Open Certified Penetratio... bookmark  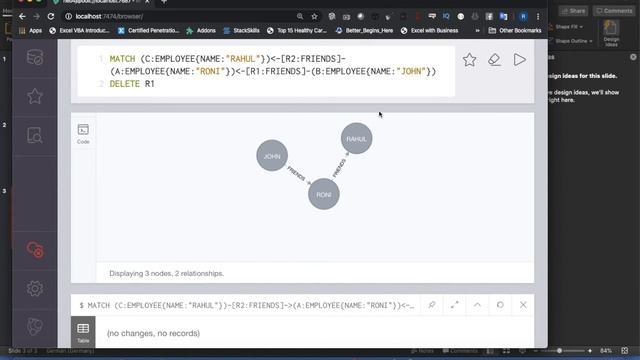click(x=149, y=31)
